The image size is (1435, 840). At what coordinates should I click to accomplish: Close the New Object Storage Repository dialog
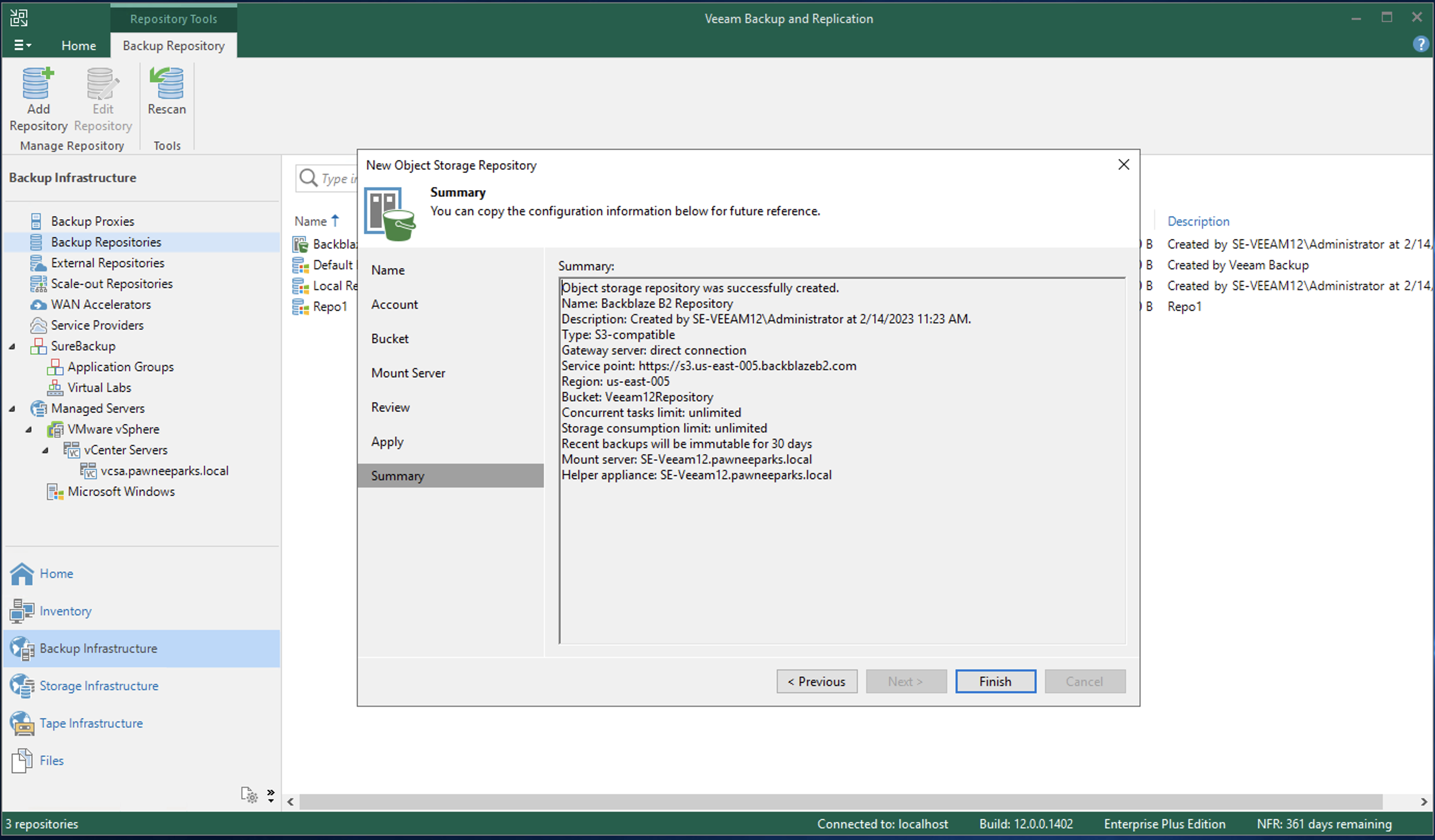(1123, 165)
